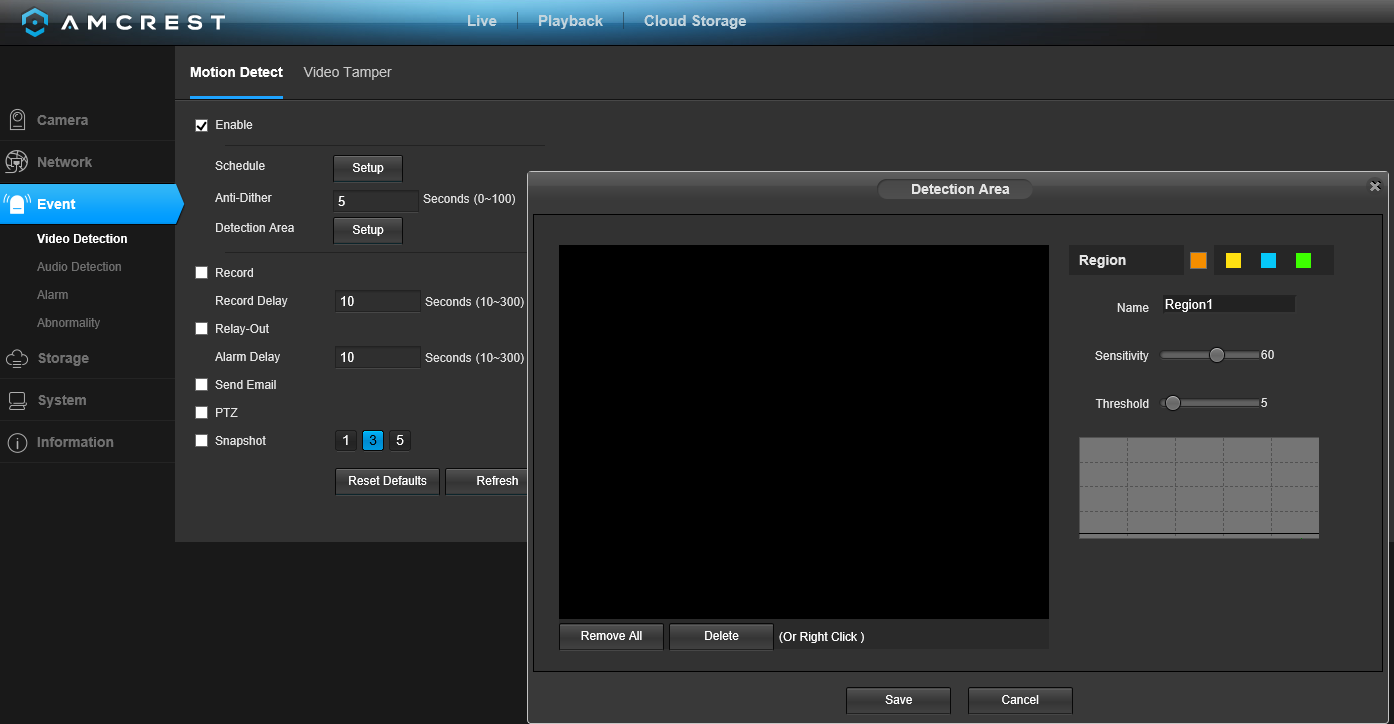Click the Sensitivity slider handle

(x=1217, y=355)
